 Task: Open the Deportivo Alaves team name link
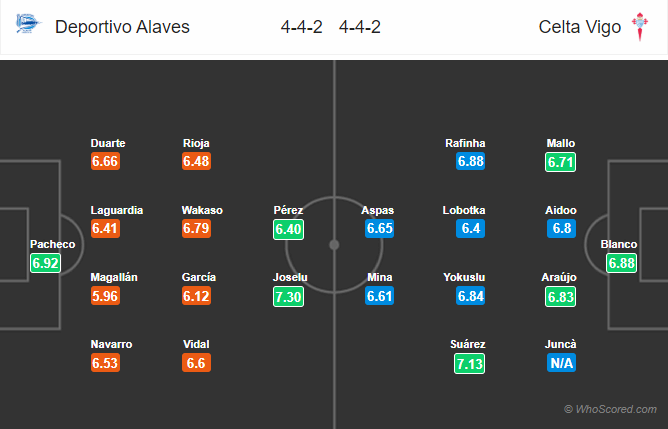pyautogui.click(x=122, y=27)
